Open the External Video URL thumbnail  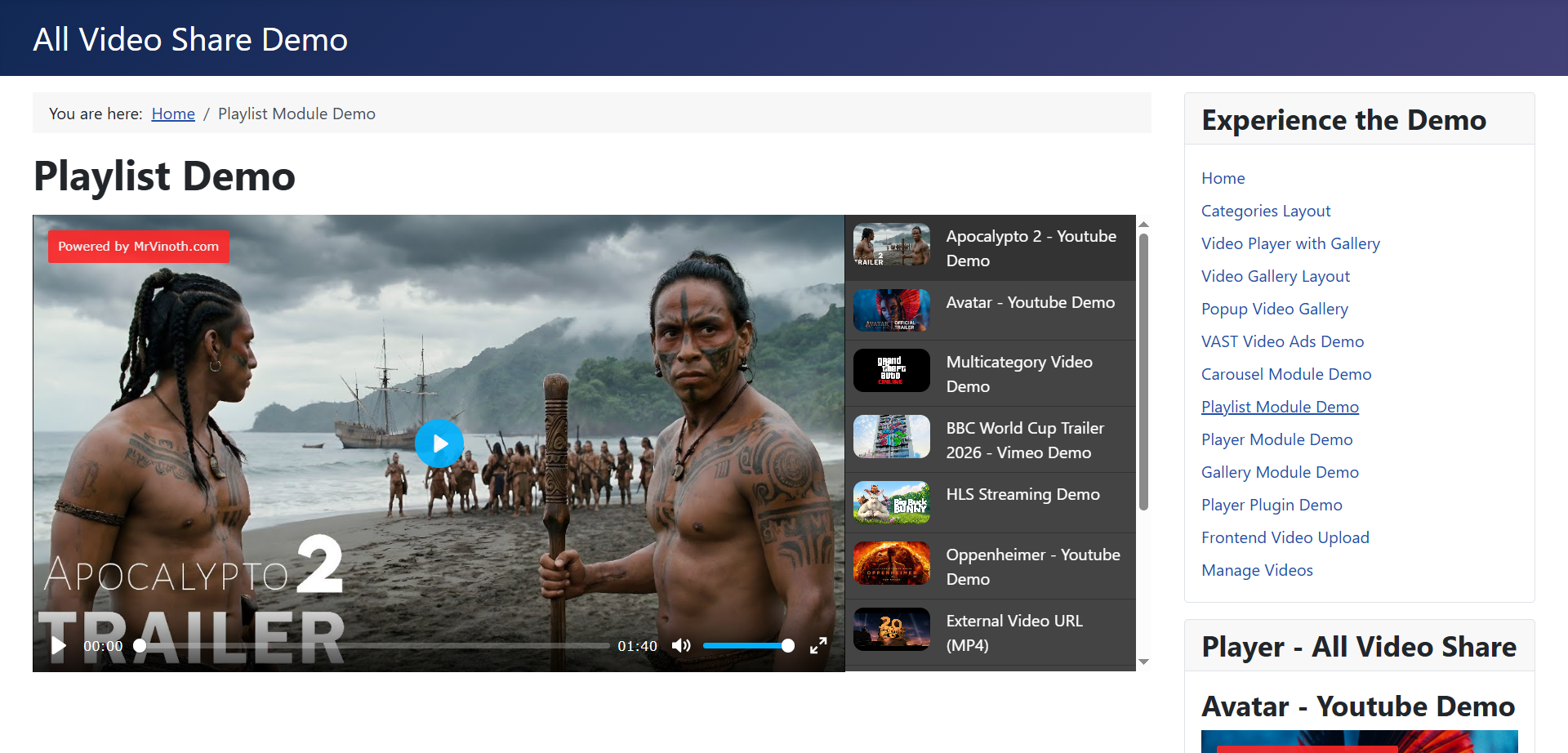[x=892, y=630]
